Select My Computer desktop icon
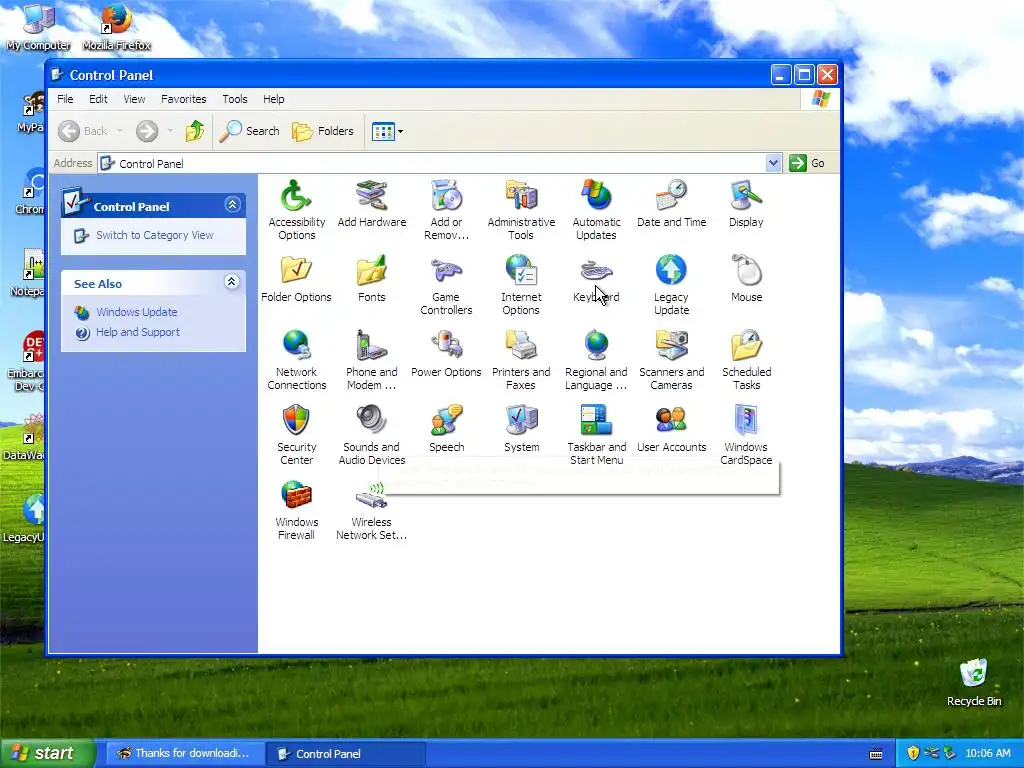Screen dimensions: 1024x768 [39, 27]
